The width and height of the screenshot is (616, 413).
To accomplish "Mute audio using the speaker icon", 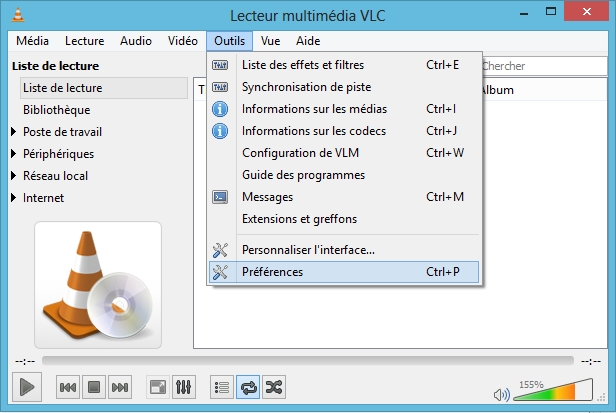I will [x=502, y=395].
